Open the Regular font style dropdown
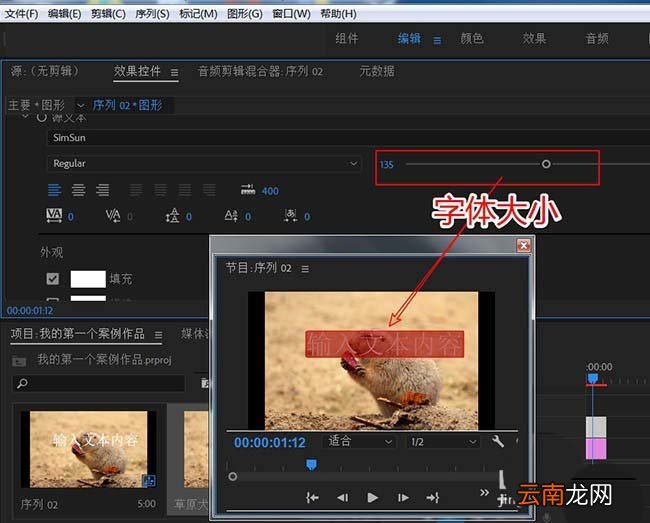650x523 pixels. click(x=204, y=163)
